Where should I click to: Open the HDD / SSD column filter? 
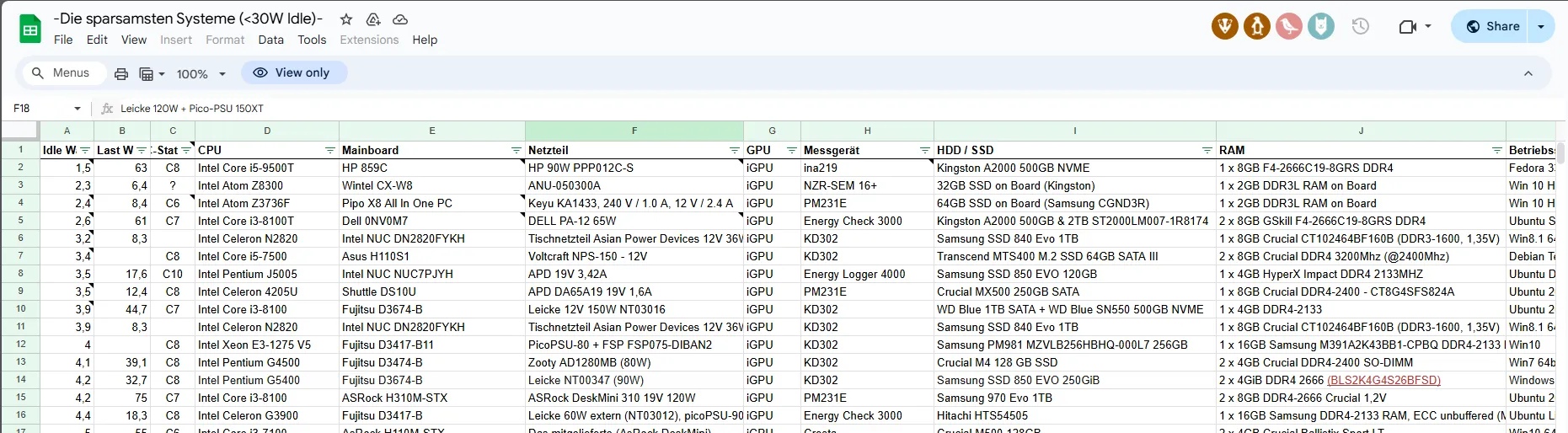[x=1207, y=150]
